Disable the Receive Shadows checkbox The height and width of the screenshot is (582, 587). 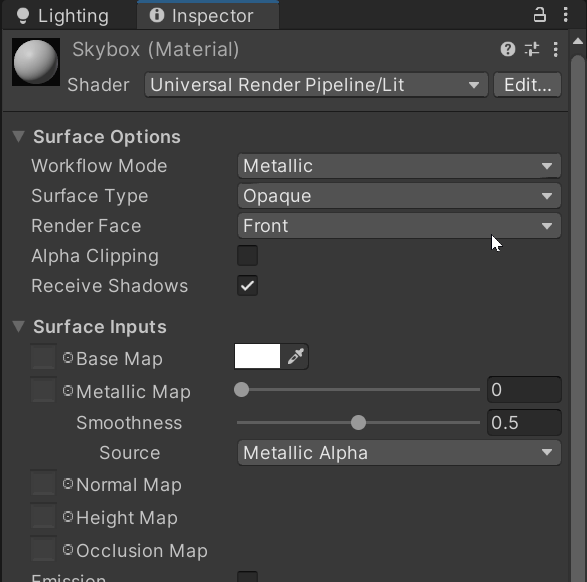[x=247, y=286]
